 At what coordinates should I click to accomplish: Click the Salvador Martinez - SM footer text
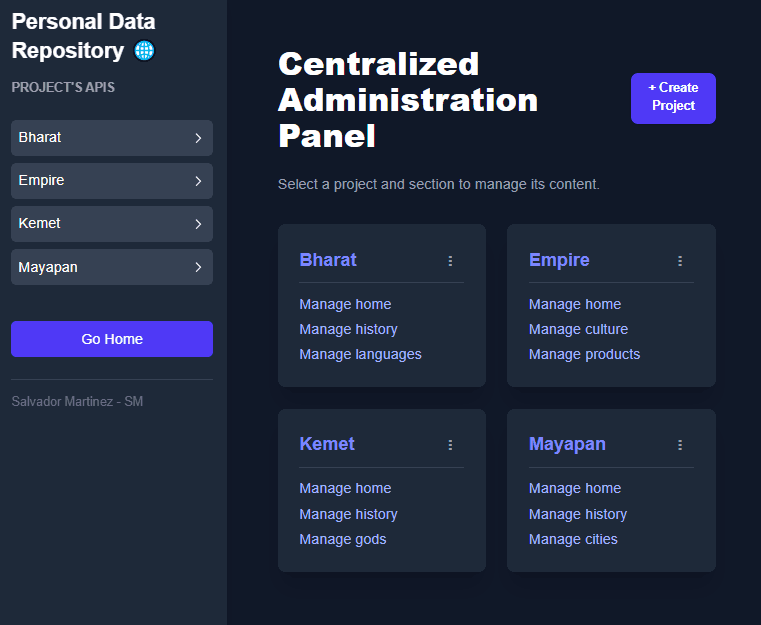77,401
